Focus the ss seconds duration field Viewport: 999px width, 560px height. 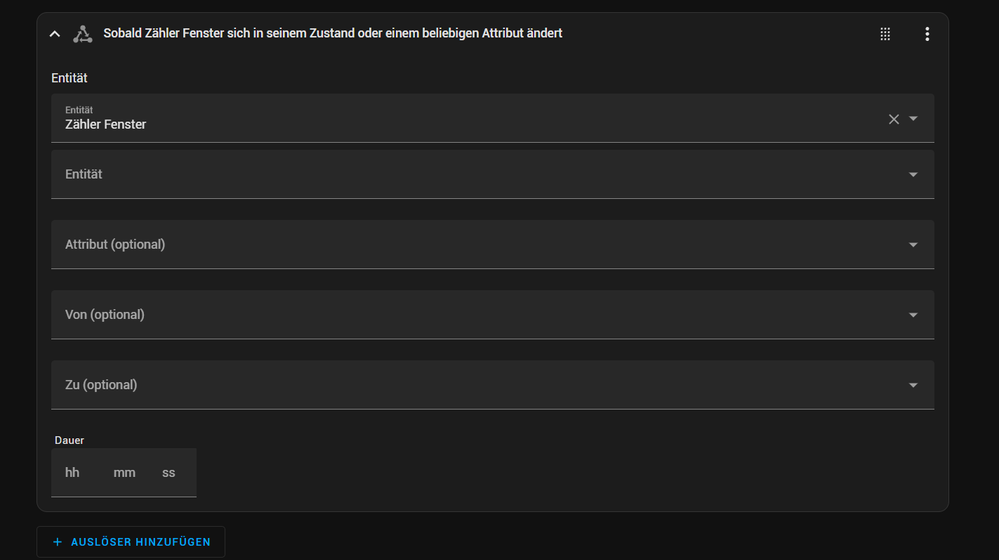[x=169, y=473]
